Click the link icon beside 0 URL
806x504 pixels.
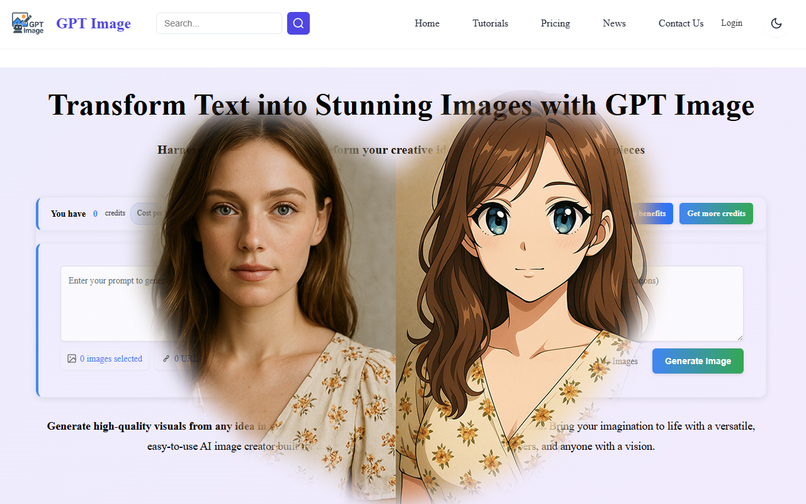coord(166,358)
